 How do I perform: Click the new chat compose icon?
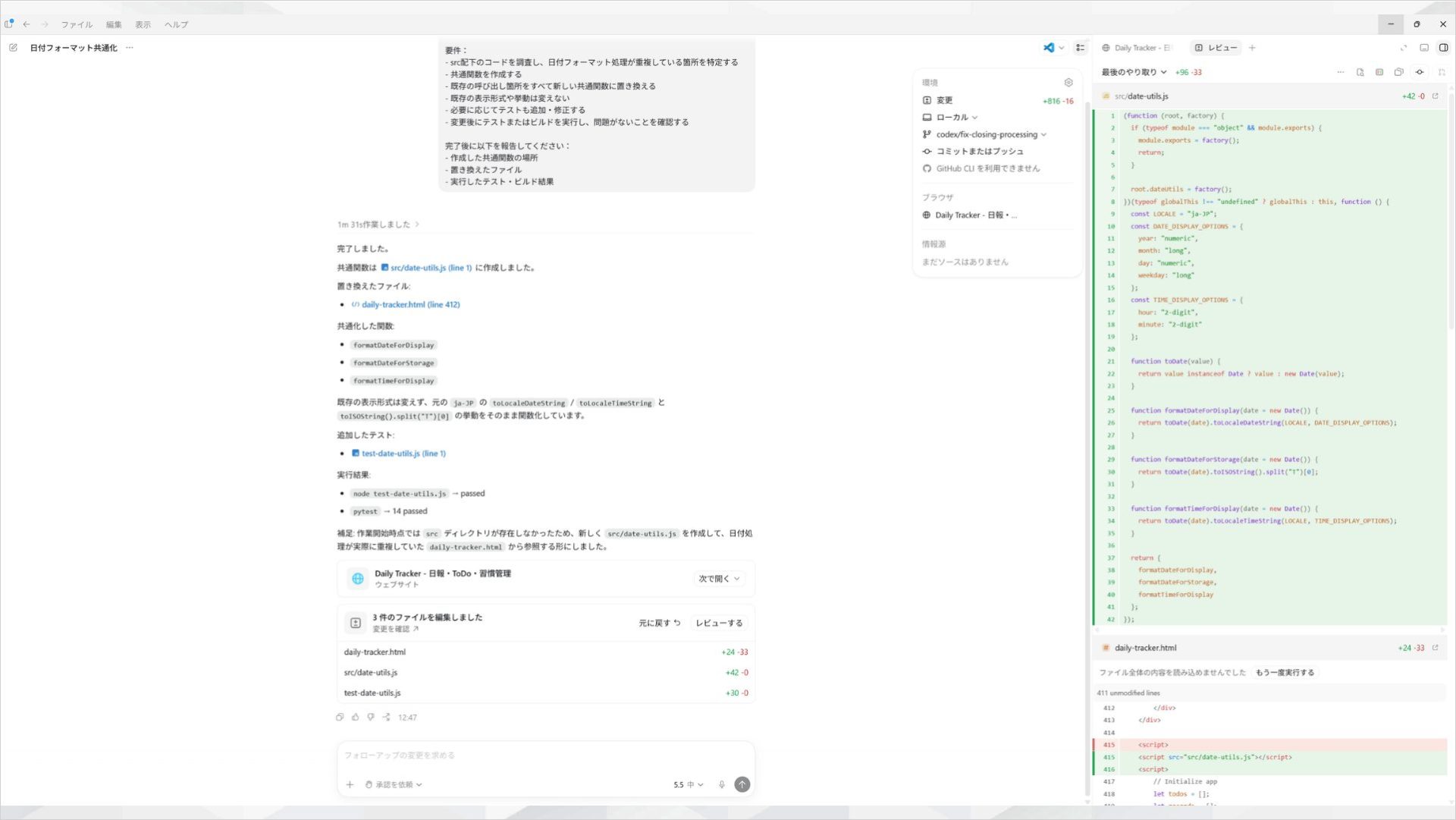(x=13, y=48)
